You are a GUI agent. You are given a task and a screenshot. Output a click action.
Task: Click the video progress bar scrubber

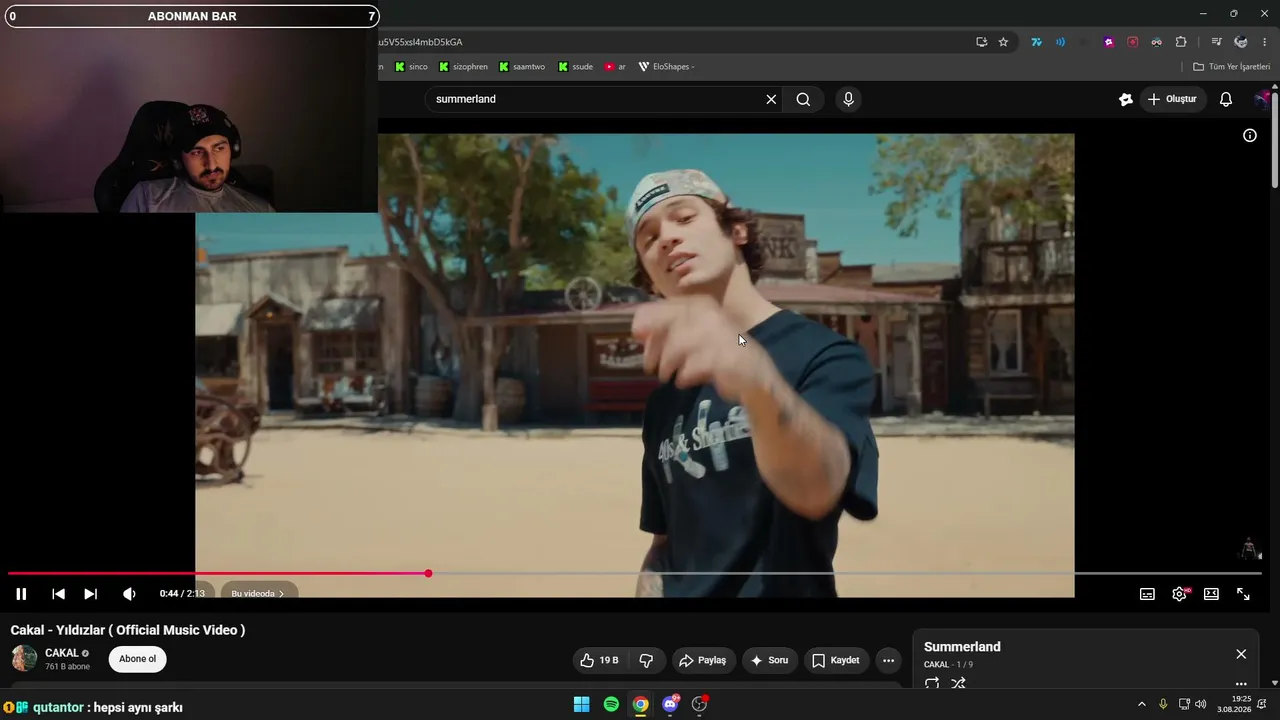click(x=428, y=573)
